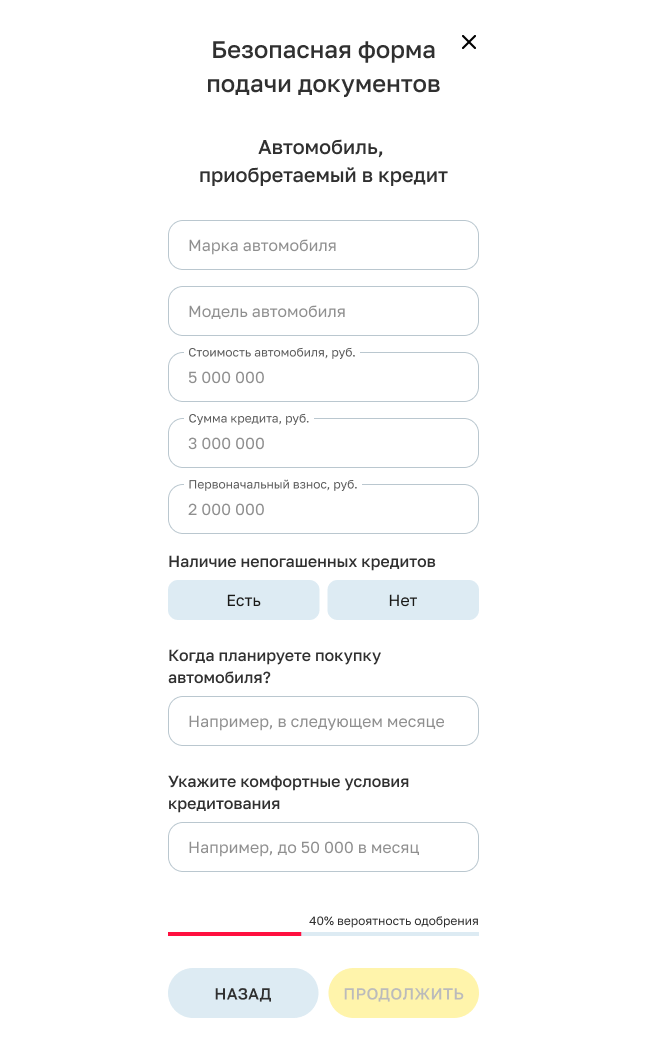Focus the Марка автомобиля field
Viewport: 647px width, 1050px height.
pos(323,245)
